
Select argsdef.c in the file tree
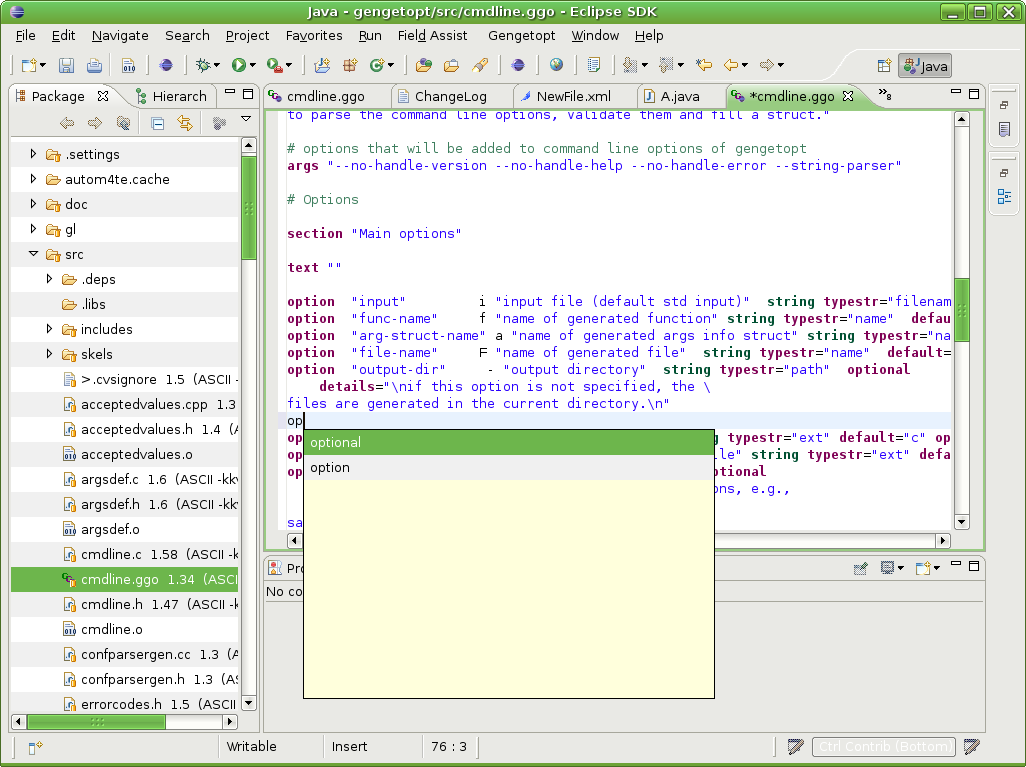pyautogui.click(x=110, y=479)
